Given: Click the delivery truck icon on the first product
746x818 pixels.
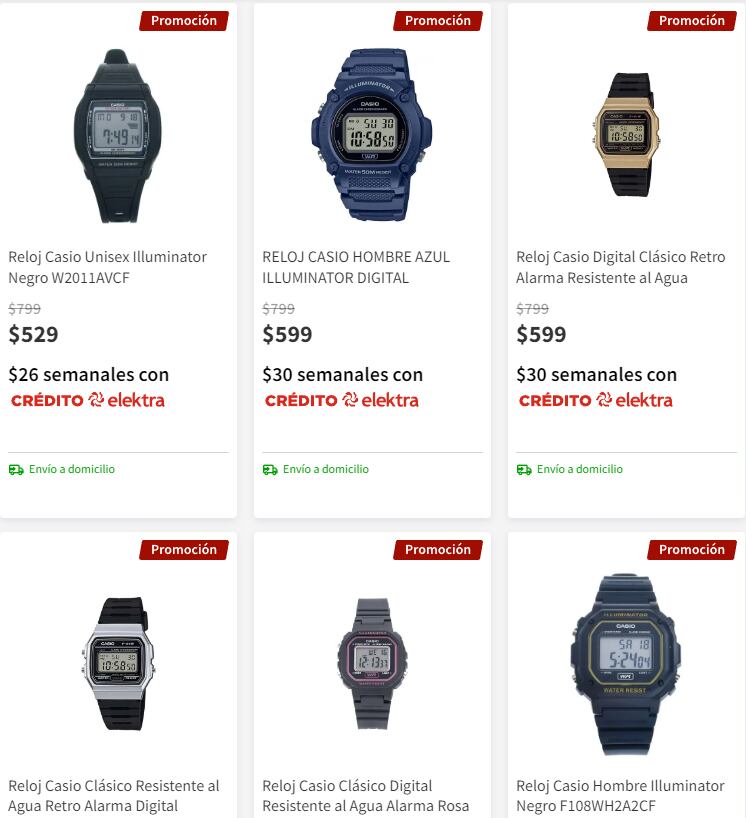Looking at the screenshot, I should click(x=16, y=470).
